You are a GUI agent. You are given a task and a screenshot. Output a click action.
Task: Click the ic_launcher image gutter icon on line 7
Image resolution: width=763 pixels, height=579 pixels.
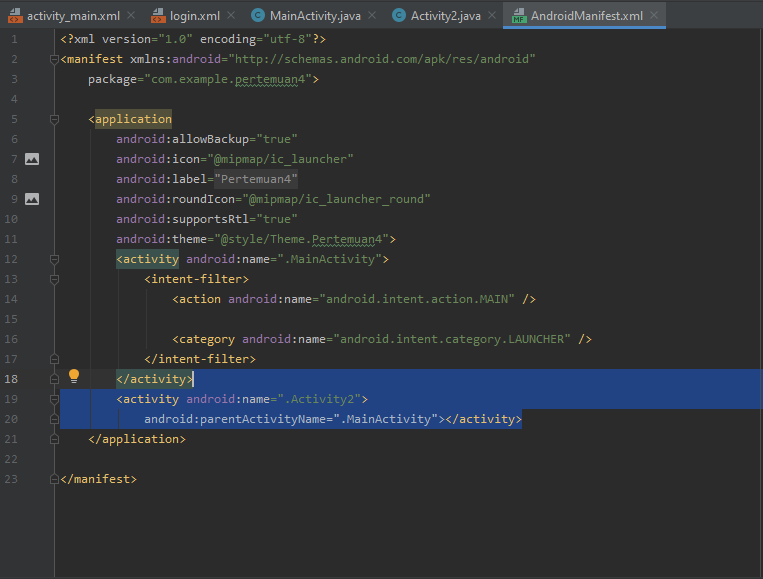click(32, 159)
